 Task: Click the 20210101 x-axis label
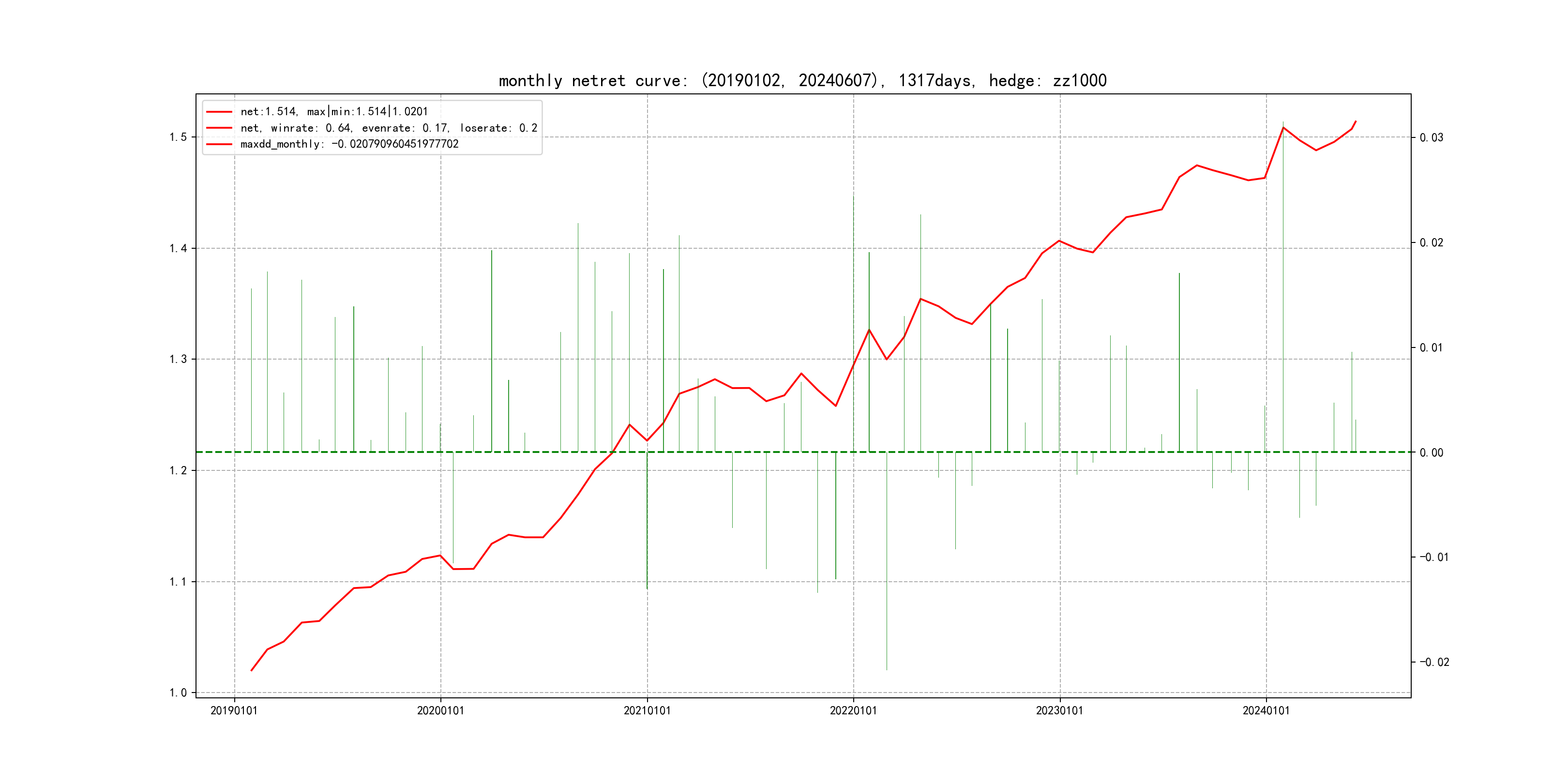tap(647, 710)
